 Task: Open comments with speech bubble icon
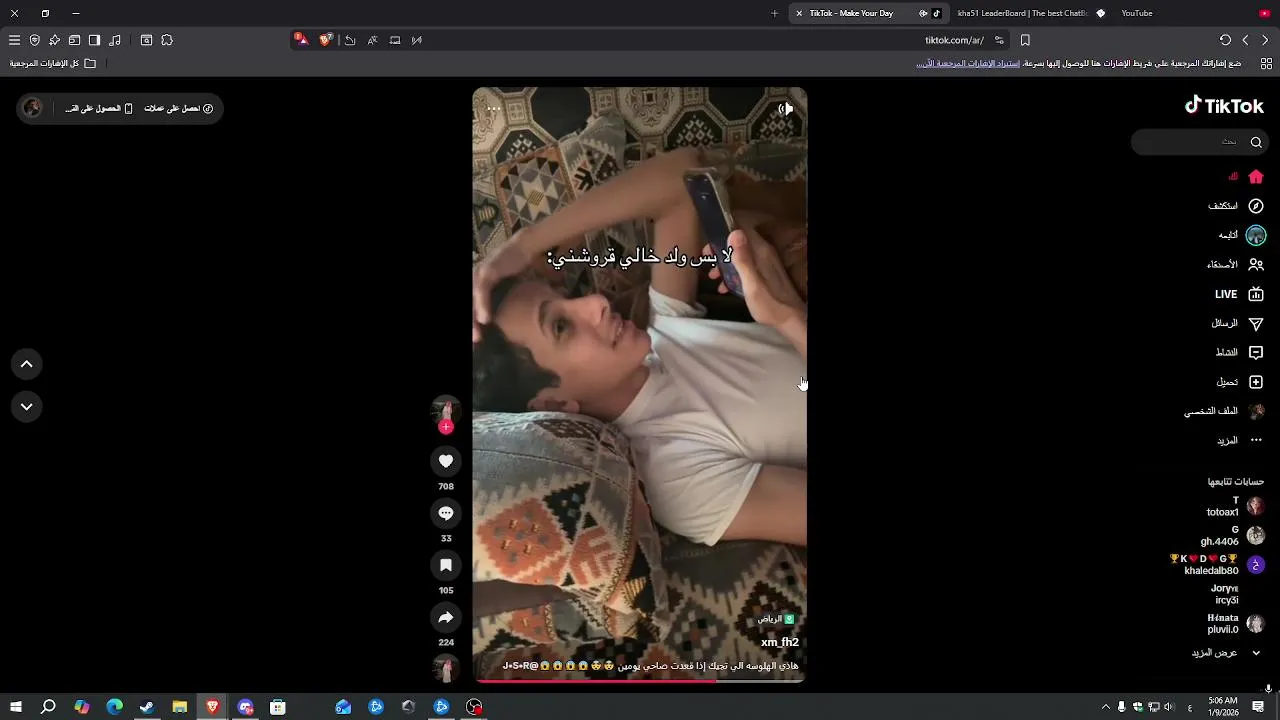point(446,513)
